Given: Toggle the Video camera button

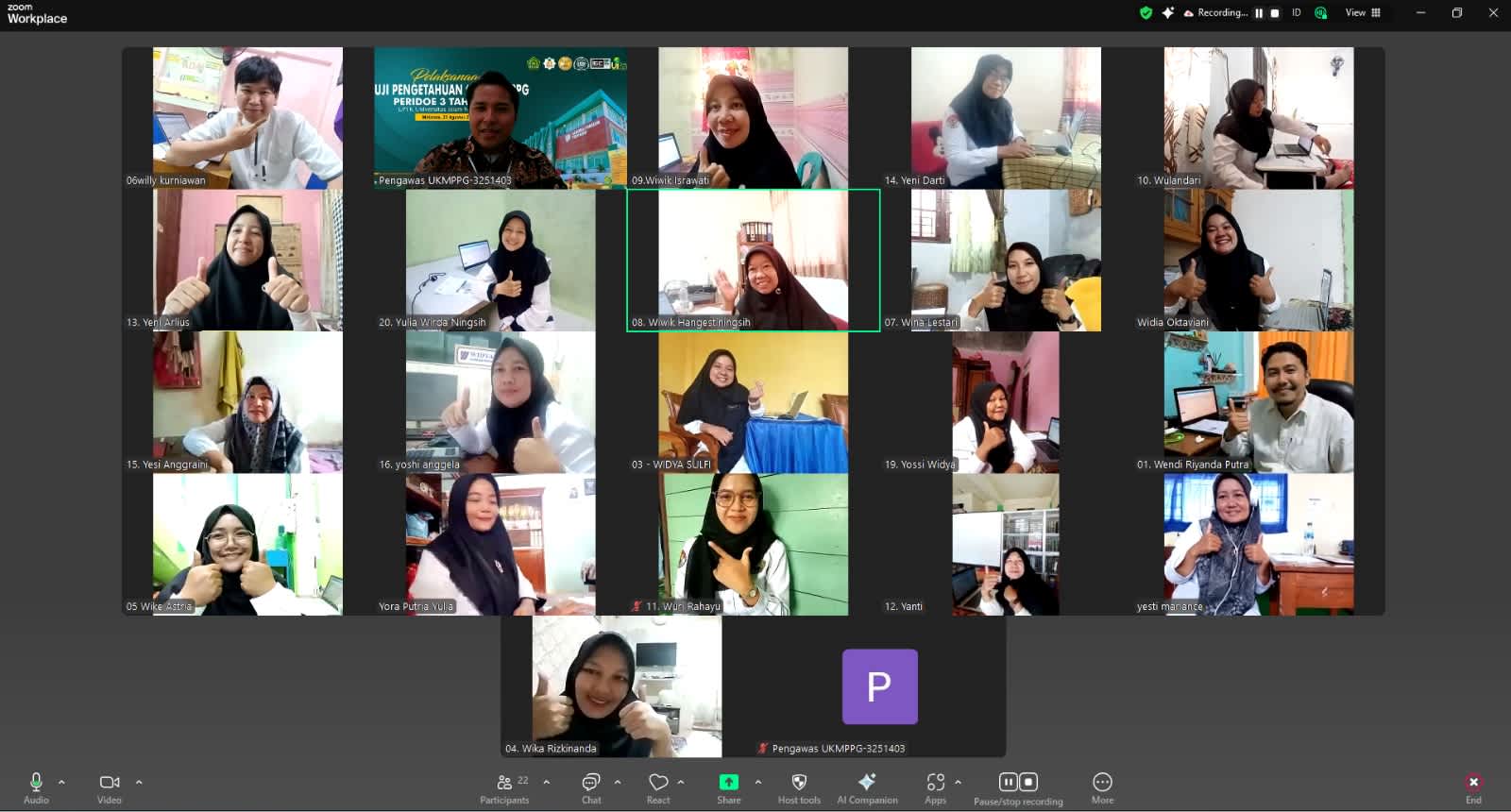Looking at the screenshot, I should click(110, 782).
